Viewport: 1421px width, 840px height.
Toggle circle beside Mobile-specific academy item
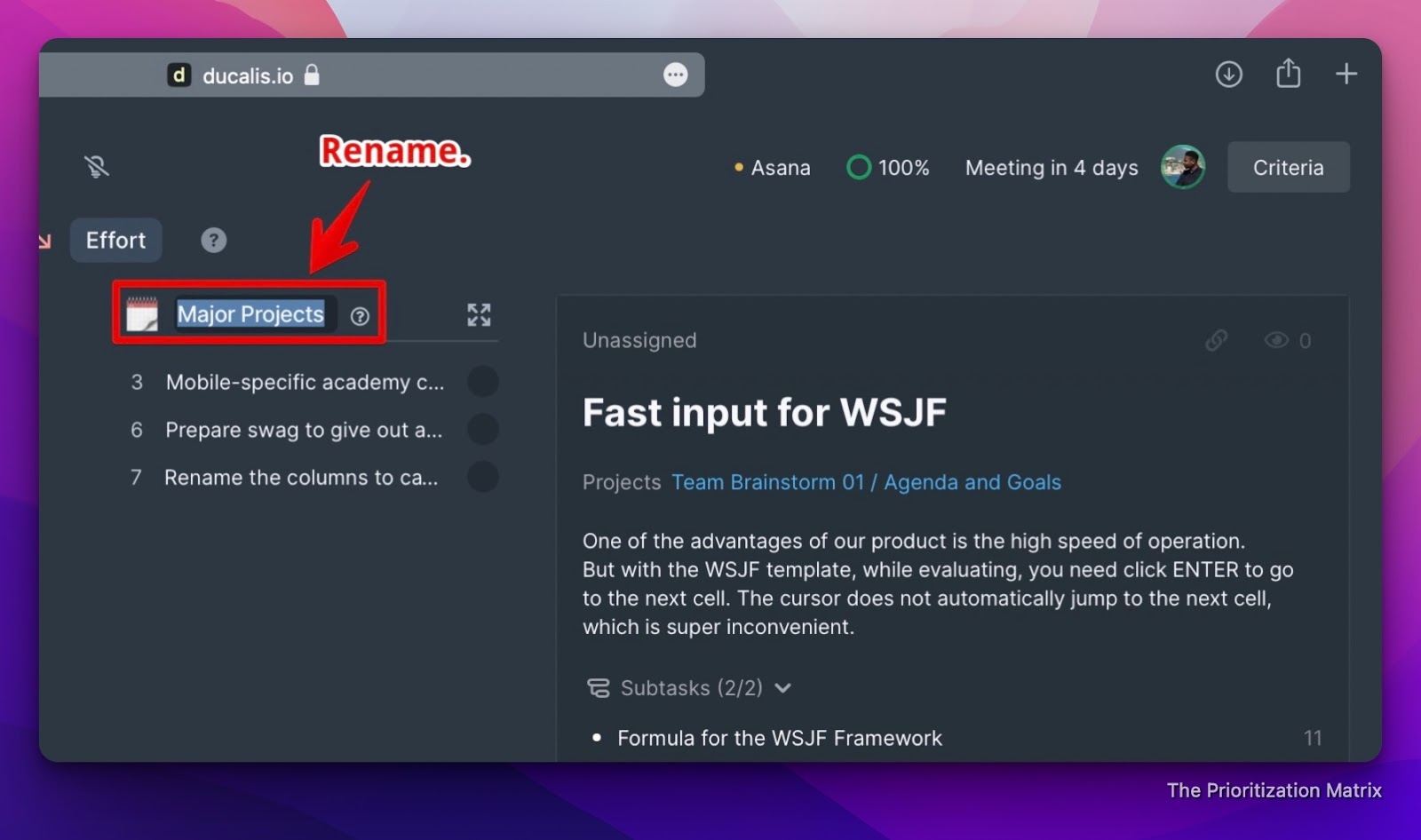click(x=483, y=382)
